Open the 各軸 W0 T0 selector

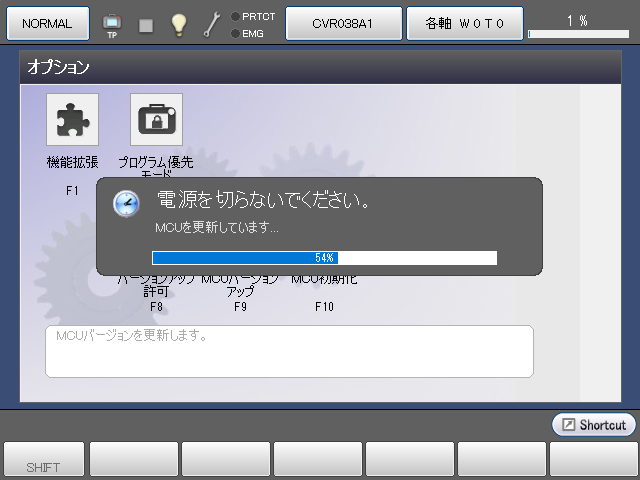(464, 23)
